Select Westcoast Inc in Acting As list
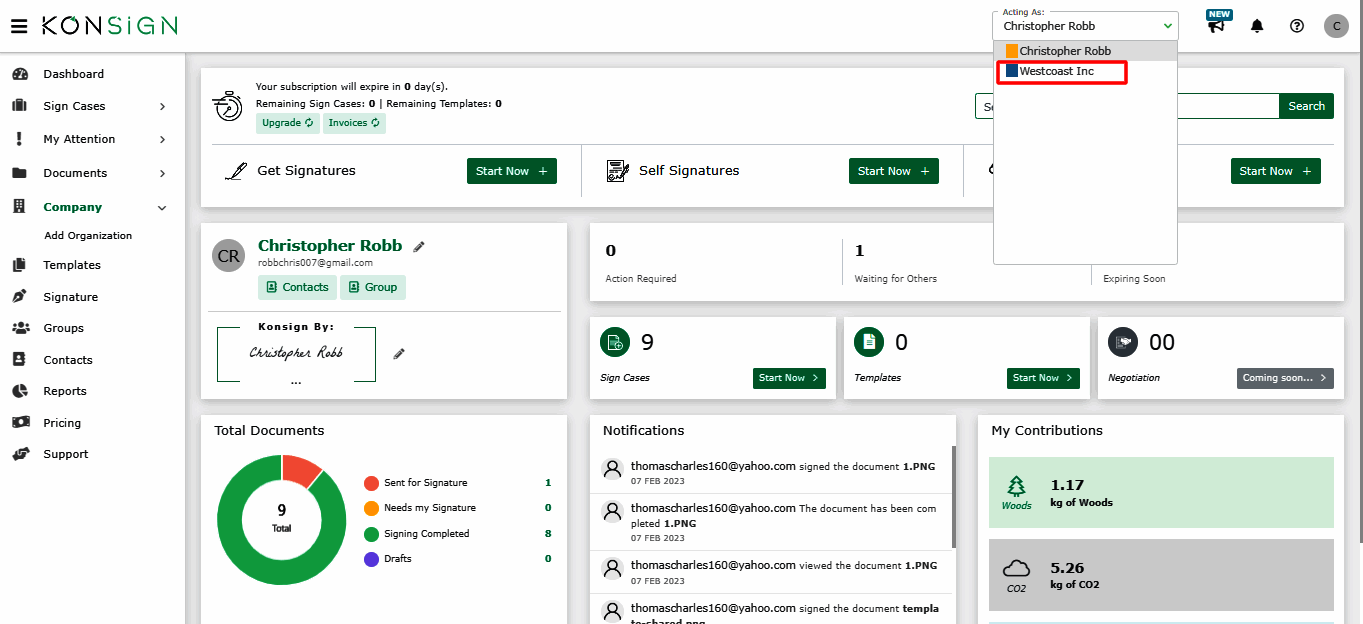This screenshot has width=1363, height=624. [x=1086, y=71]
